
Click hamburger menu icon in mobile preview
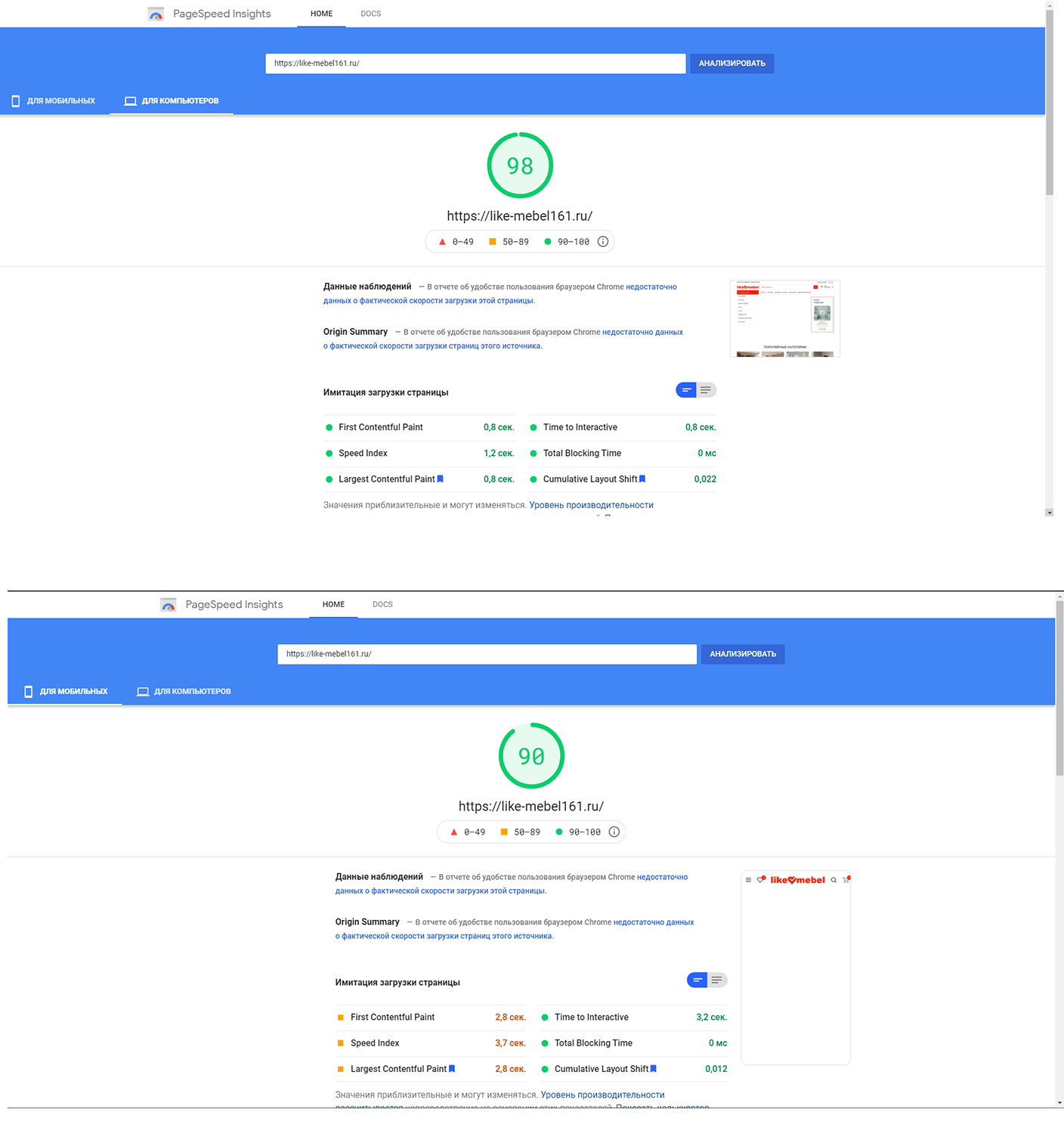(x=749, y=880)
